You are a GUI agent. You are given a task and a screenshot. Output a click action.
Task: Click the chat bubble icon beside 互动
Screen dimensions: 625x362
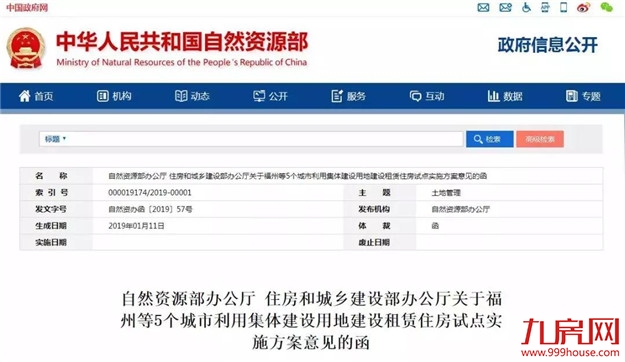coord(415,96)
